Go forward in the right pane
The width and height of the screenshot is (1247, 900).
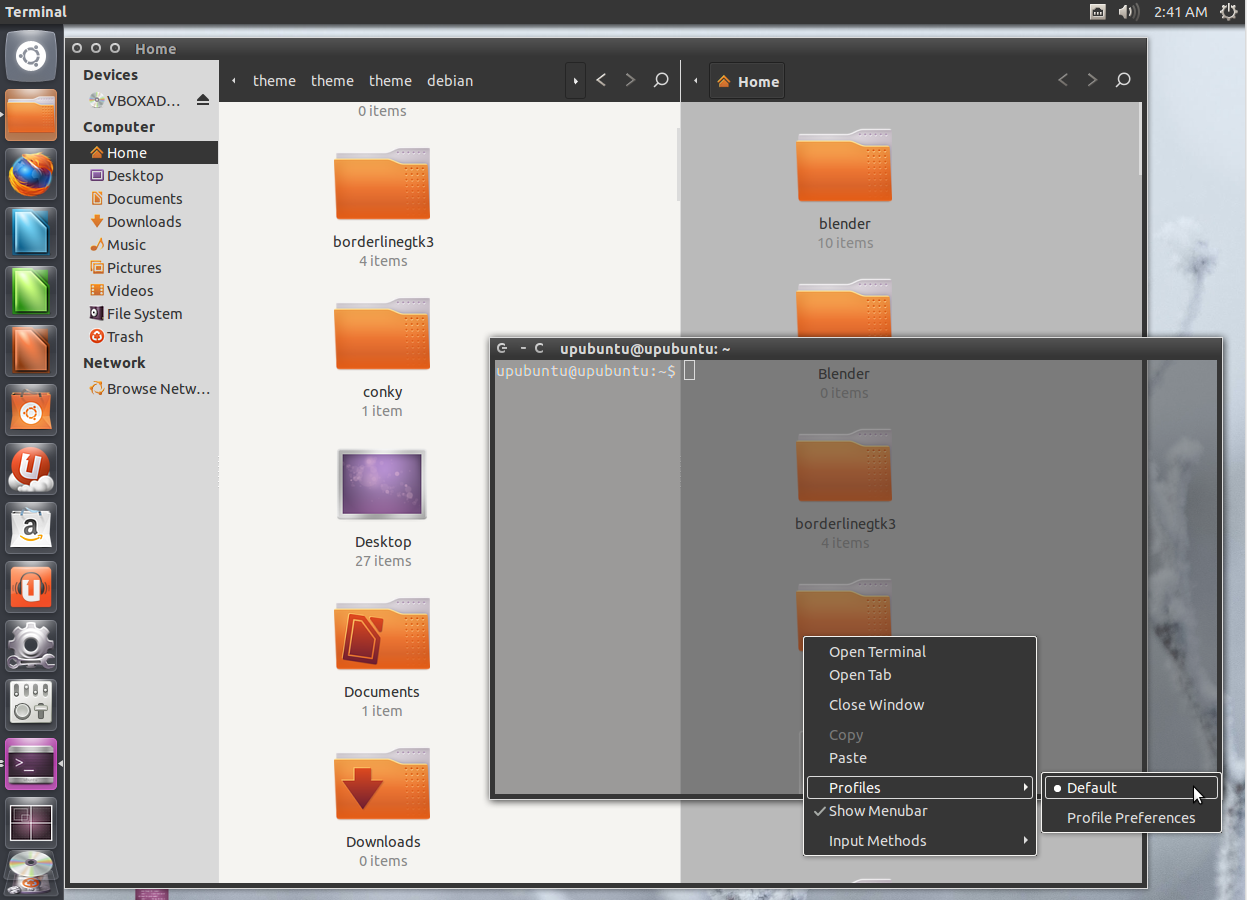pos(1092,80)
